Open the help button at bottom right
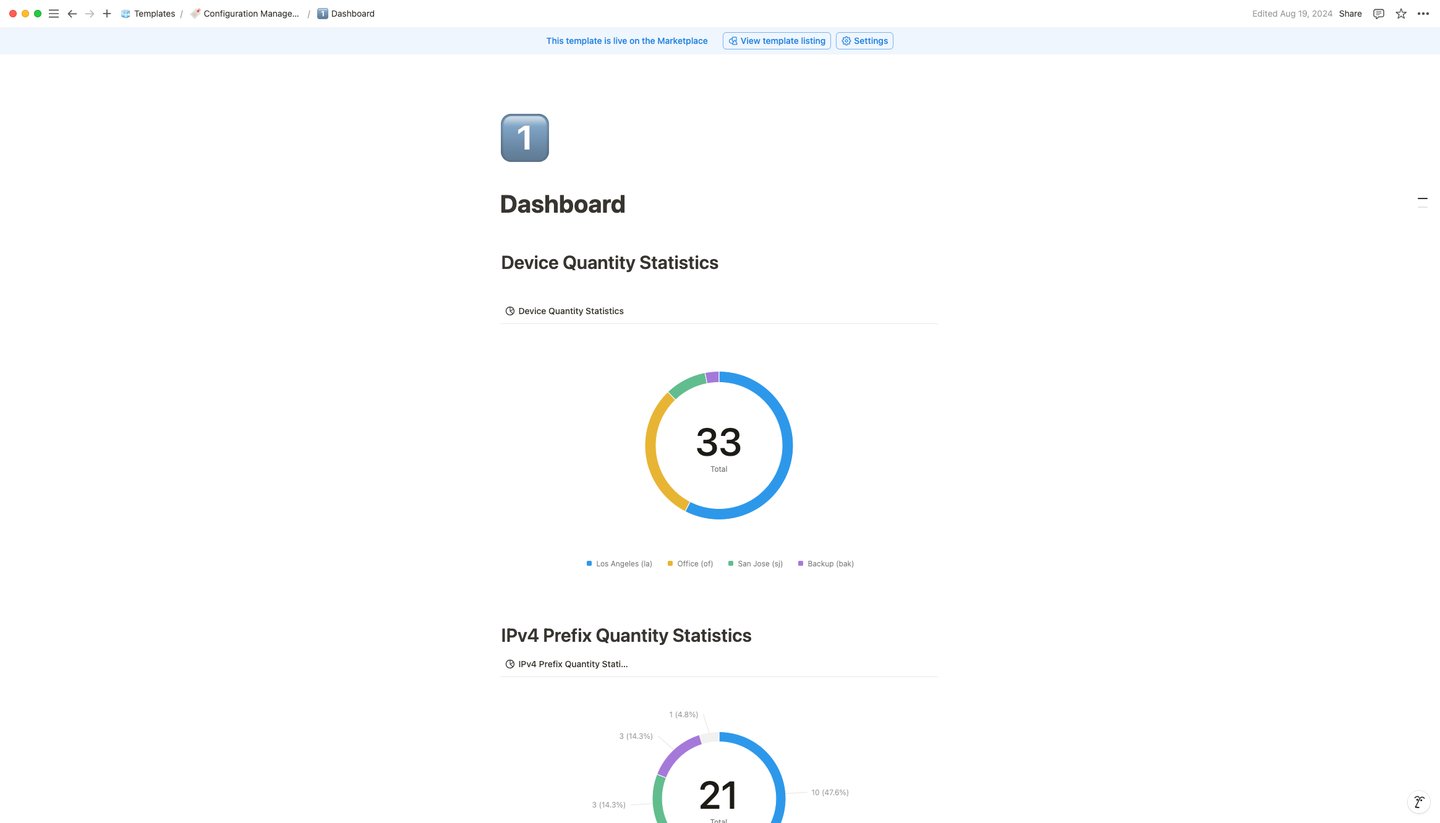Image resolution: width=1440 pixels, height=823 pixels. tap(1418, 802)
